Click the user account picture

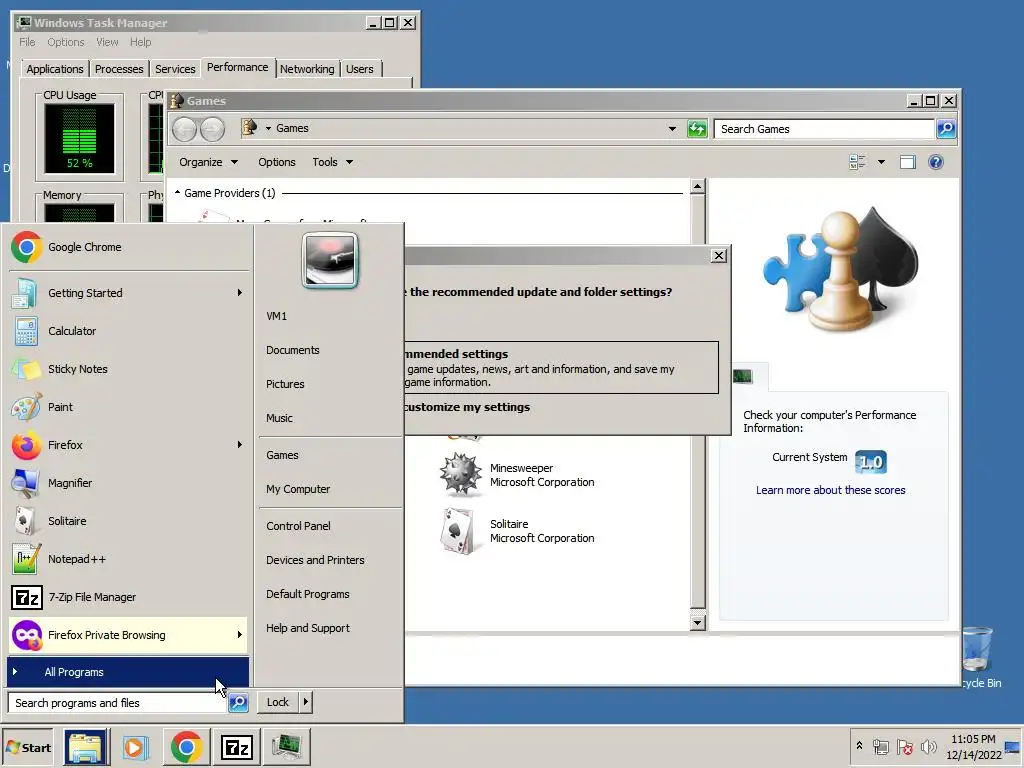330,260
